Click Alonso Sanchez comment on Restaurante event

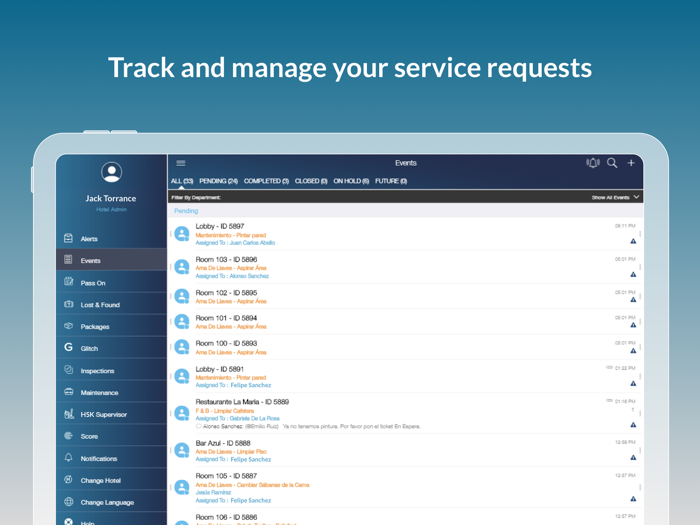point(308,426)
